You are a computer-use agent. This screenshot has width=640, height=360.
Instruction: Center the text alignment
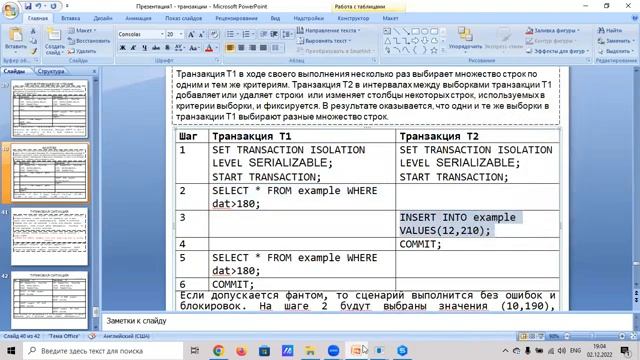(x=242, y=48)
